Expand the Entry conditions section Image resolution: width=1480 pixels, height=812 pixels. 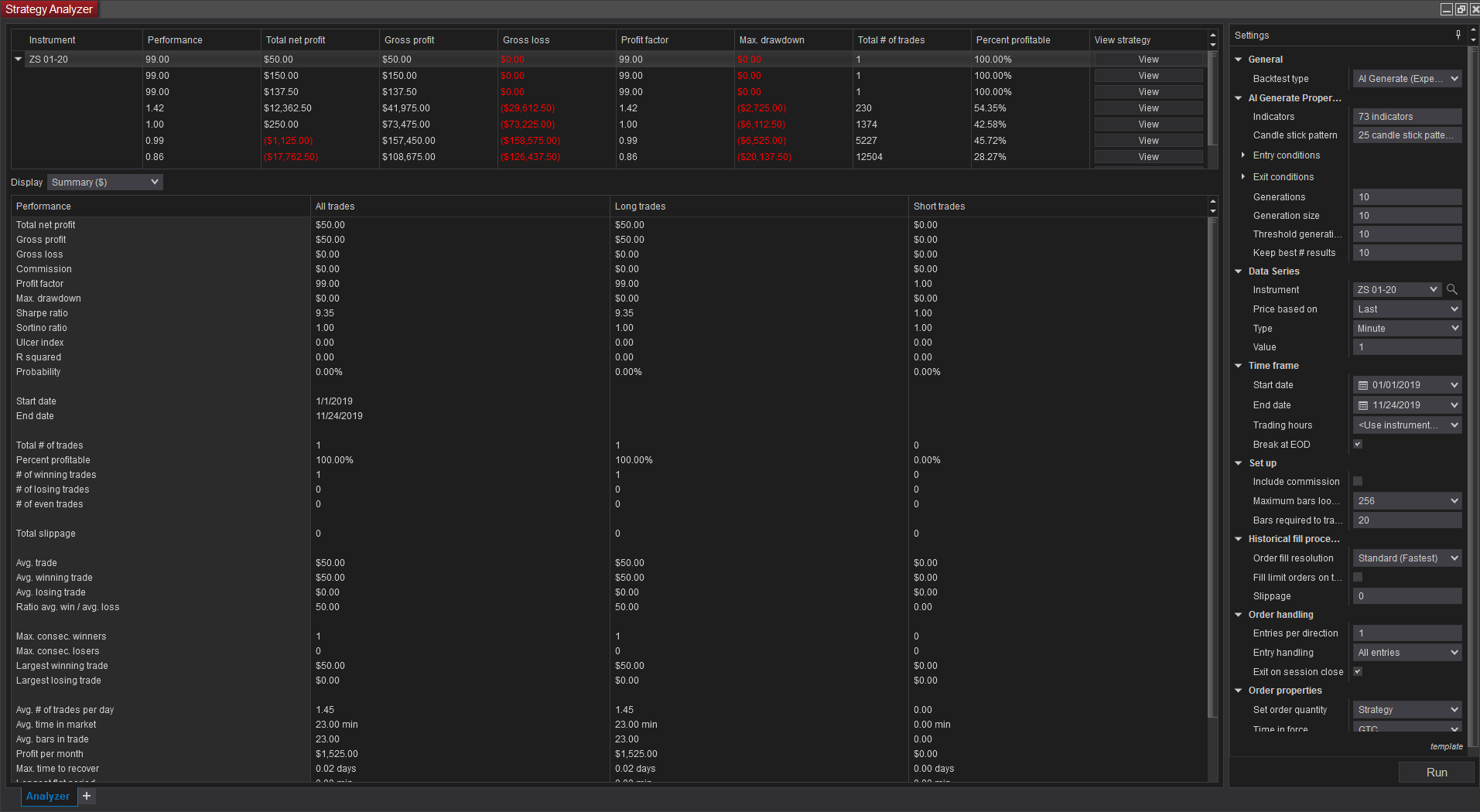[1243, 155]
